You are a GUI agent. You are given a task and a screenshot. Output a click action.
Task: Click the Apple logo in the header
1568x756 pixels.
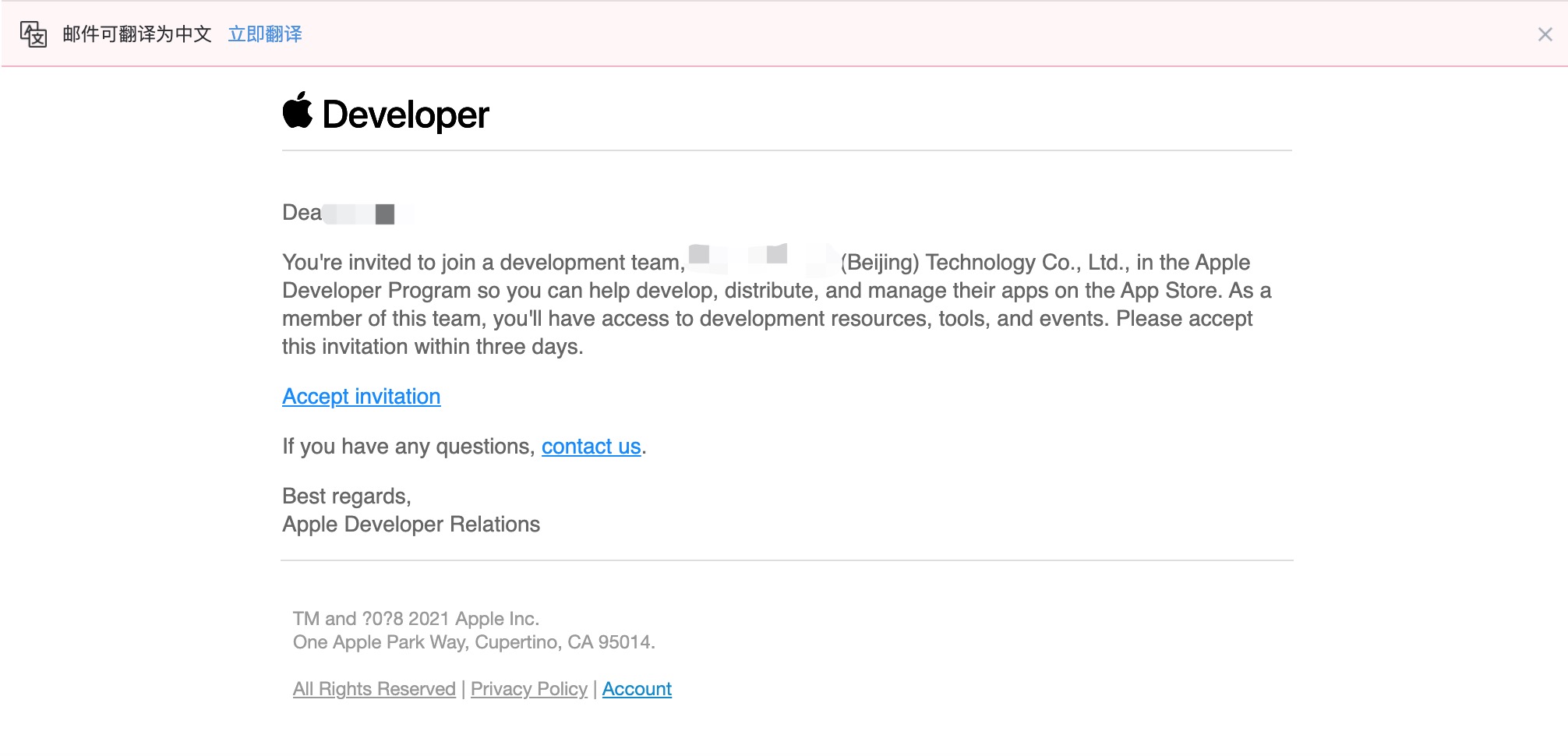[298, 111]
